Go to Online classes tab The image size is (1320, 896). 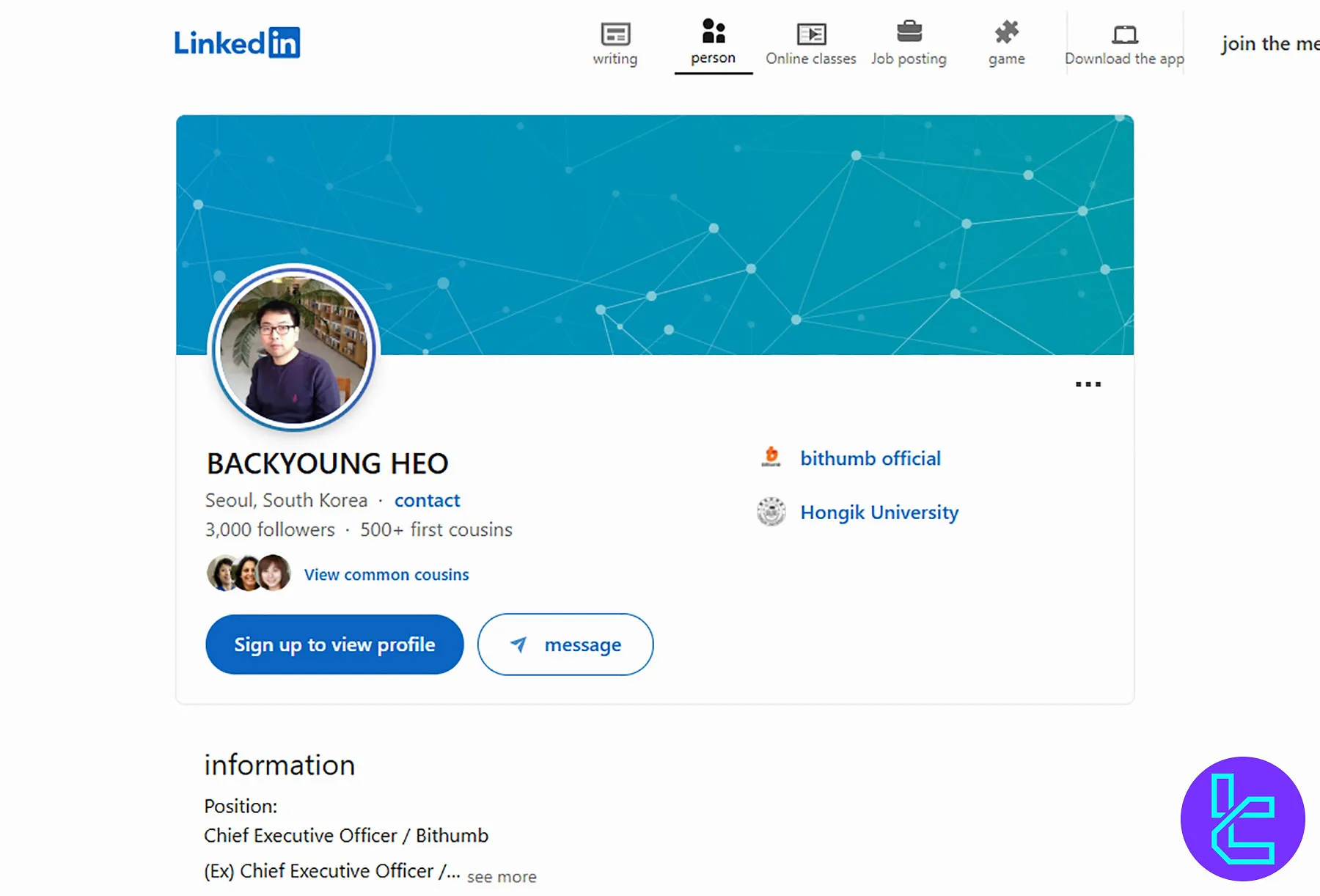pyautogui.click(x=811, y=59)
